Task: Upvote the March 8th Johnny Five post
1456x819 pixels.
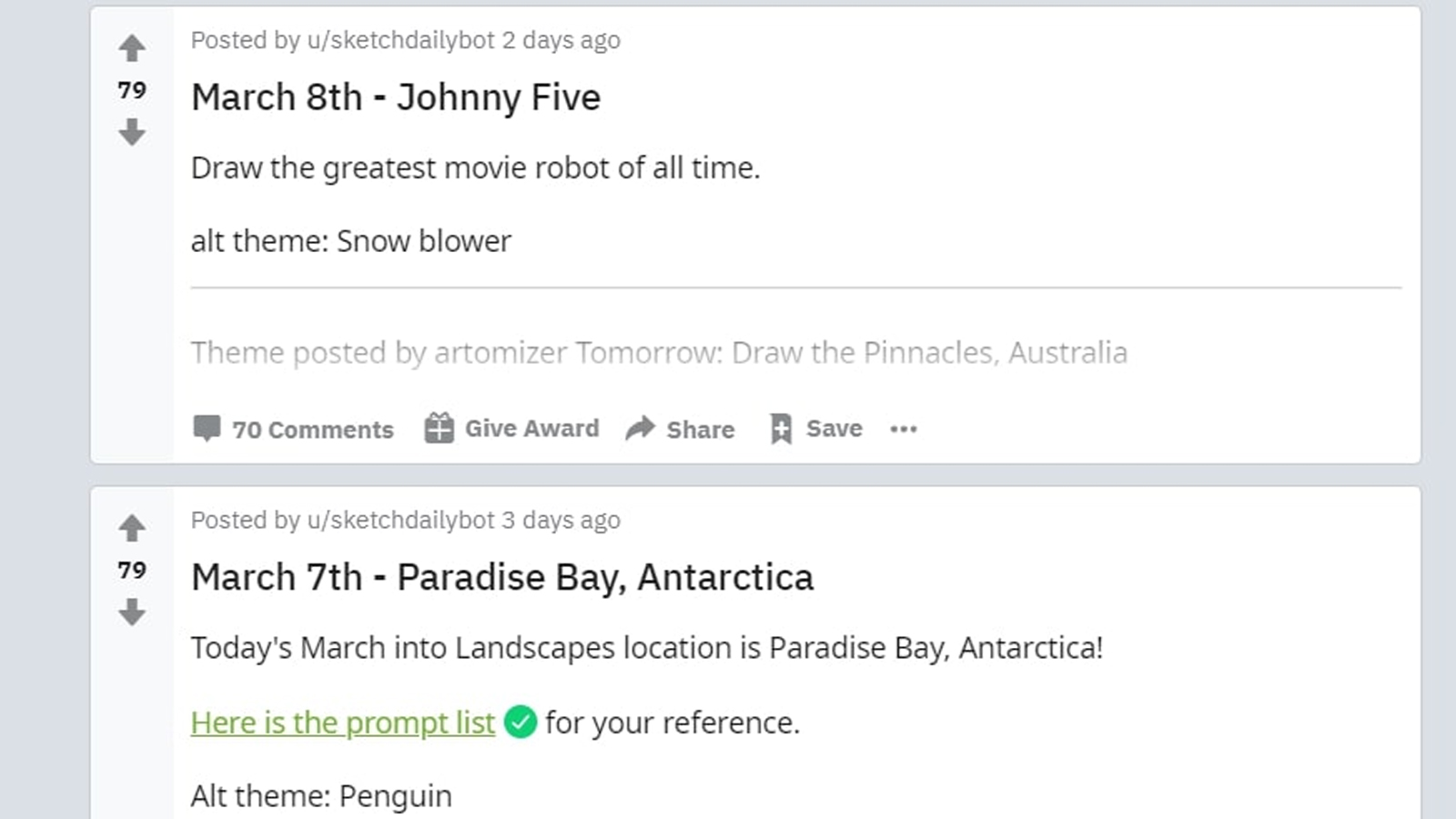Action: click(132, 47)
